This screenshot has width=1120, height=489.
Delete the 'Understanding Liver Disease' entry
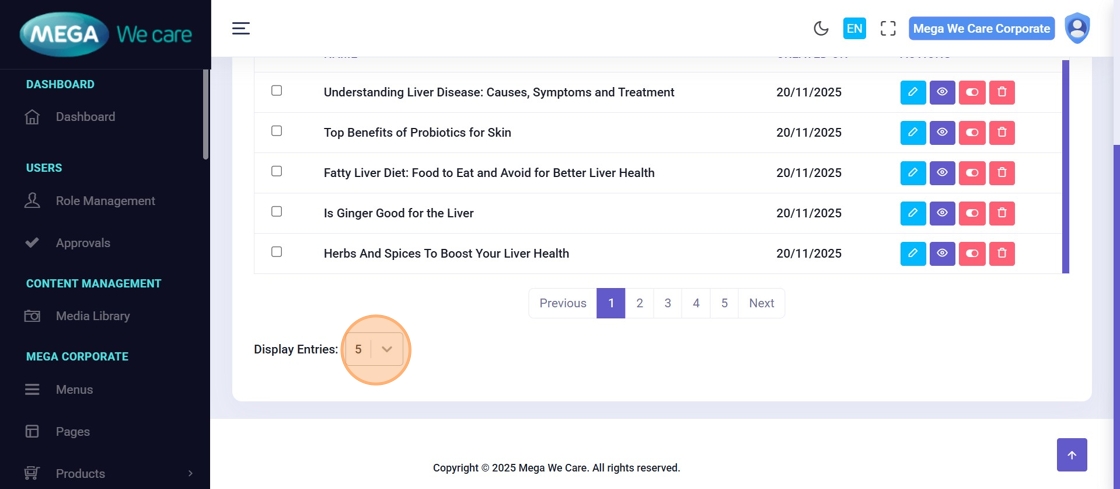coord(1002,93)
